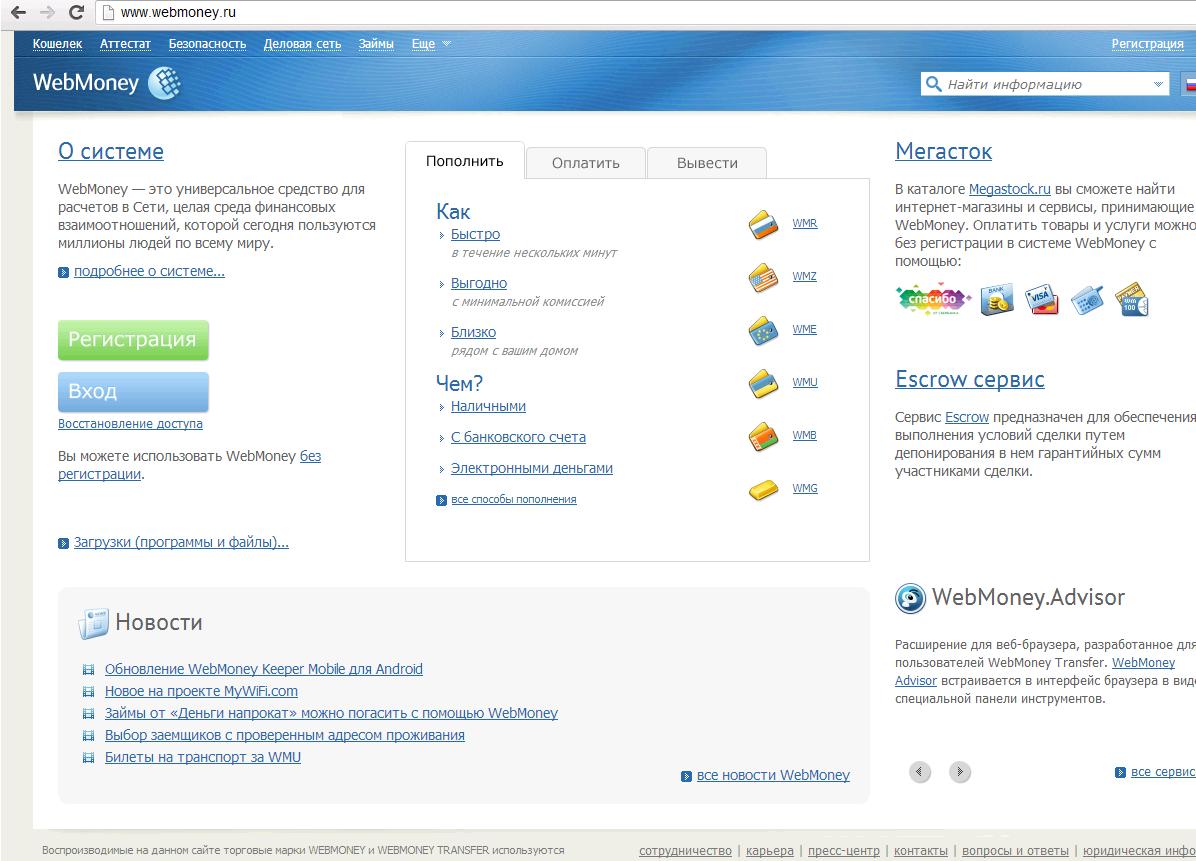Screen dimensions: 1196x861
Task: Reload the page with refresh icon
Action: 76,12
